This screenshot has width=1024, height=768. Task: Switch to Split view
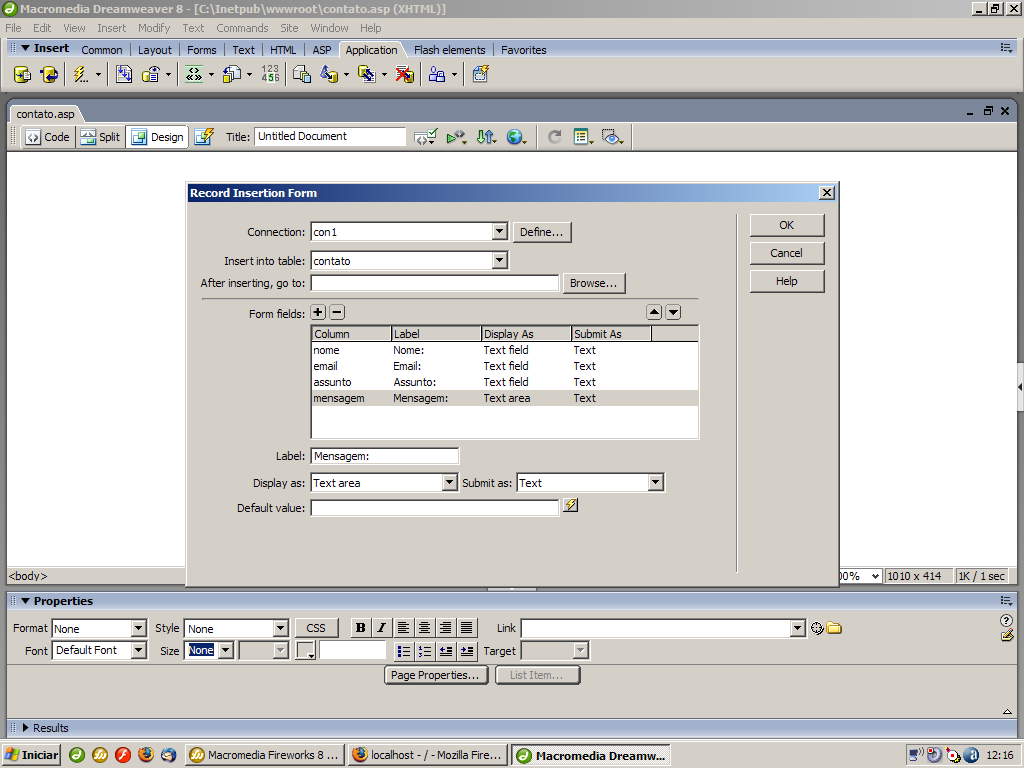click(x=101, y=137)
